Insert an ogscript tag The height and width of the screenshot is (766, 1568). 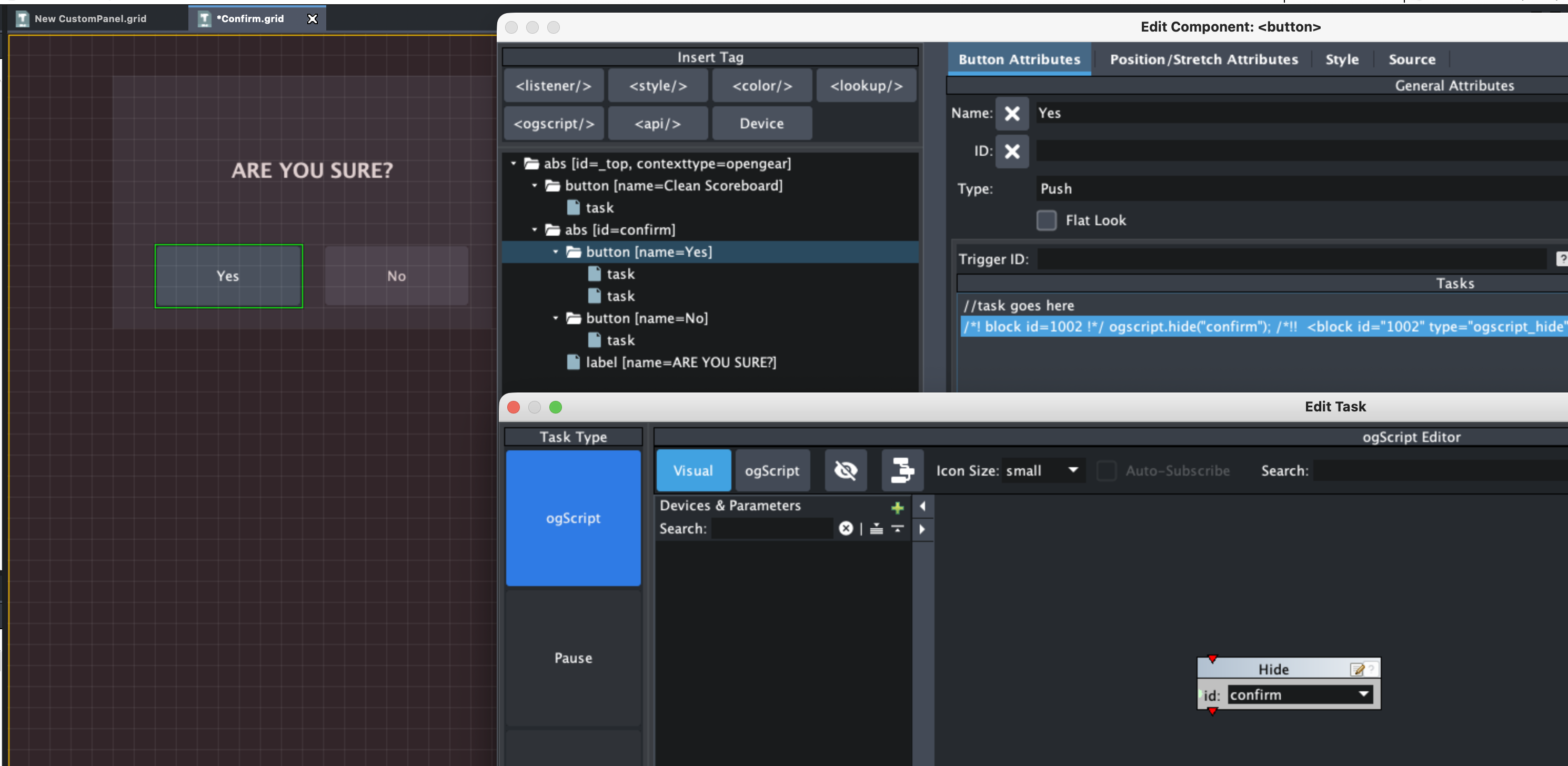554,124
